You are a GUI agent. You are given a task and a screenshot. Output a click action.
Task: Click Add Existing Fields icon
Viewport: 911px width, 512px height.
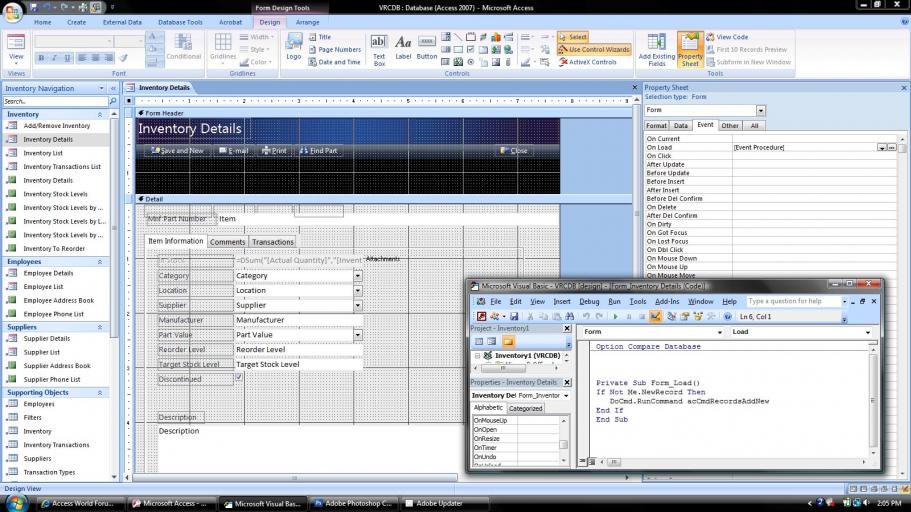[657, 50]
